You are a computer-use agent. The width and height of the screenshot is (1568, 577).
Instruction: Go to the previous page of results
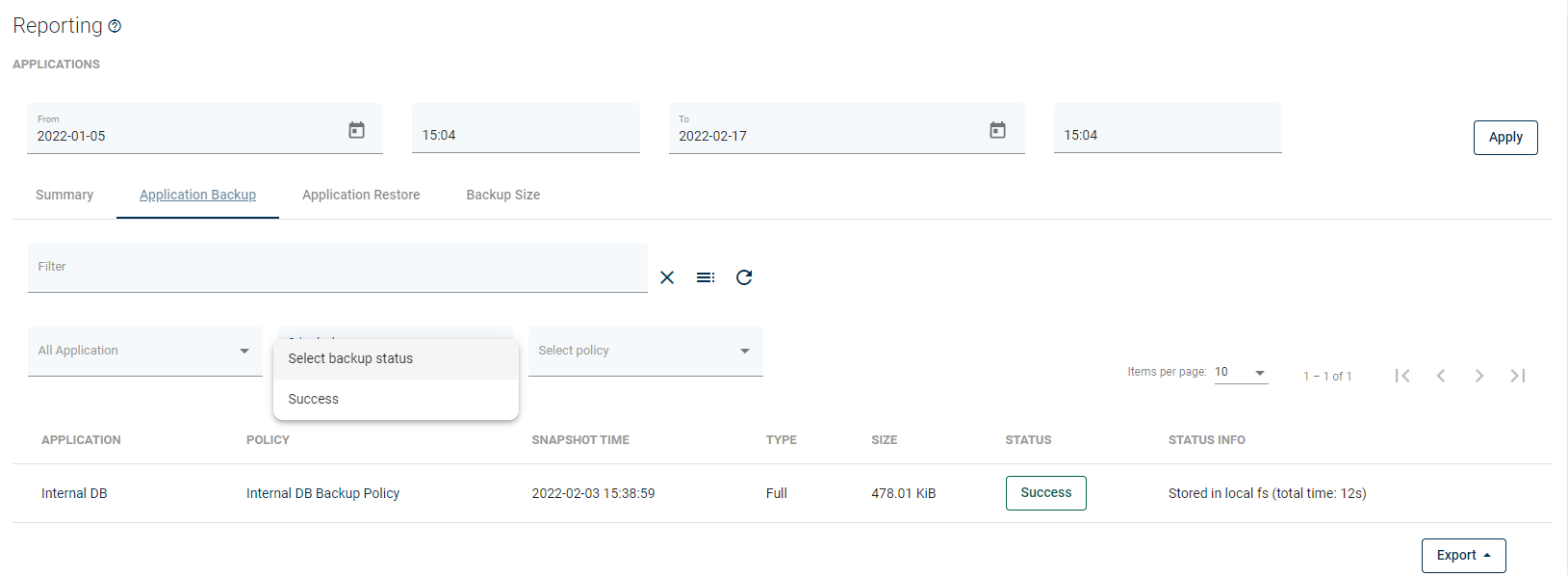1441,376
